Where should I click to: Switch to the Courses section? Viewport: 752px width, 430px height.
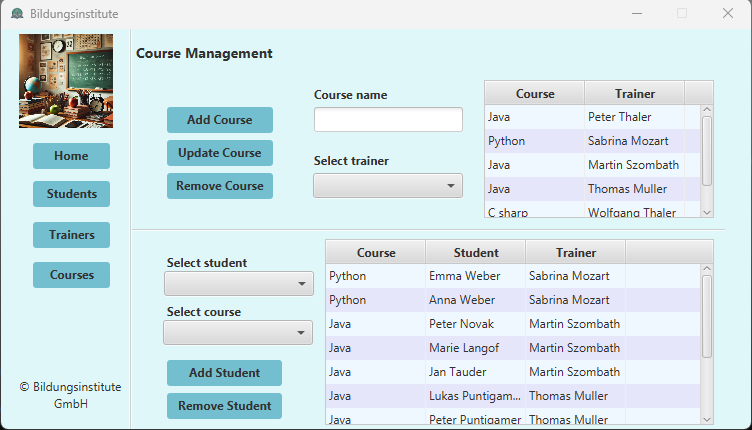[71, 275]
